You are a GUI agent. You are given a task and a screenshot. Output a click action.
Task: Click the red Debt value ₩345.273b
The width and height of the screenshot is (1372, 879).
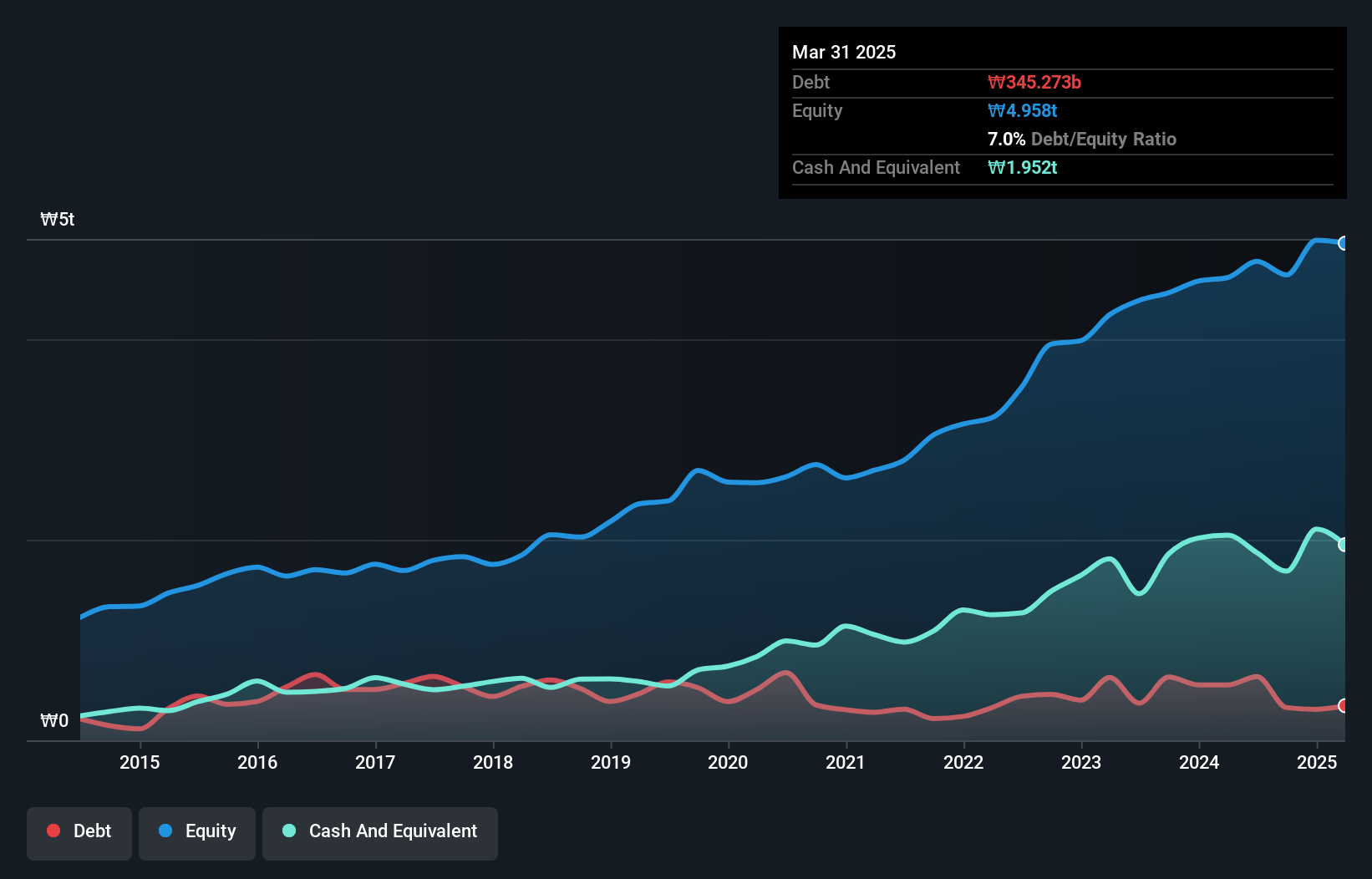(x=1034, y=82)
